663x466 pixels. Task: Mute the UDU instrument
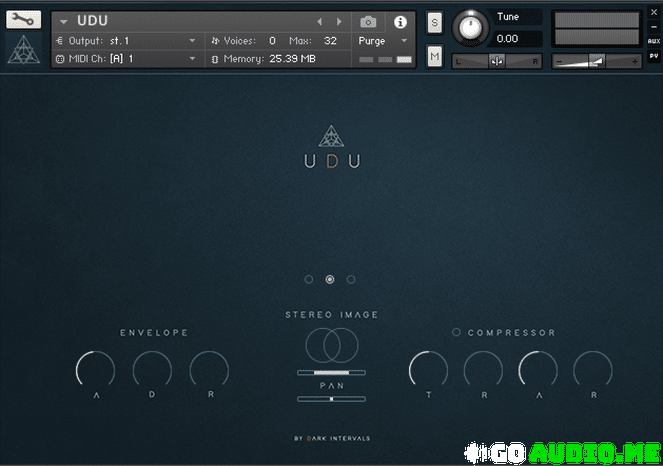pyautogui.click(x=434, y=57)
